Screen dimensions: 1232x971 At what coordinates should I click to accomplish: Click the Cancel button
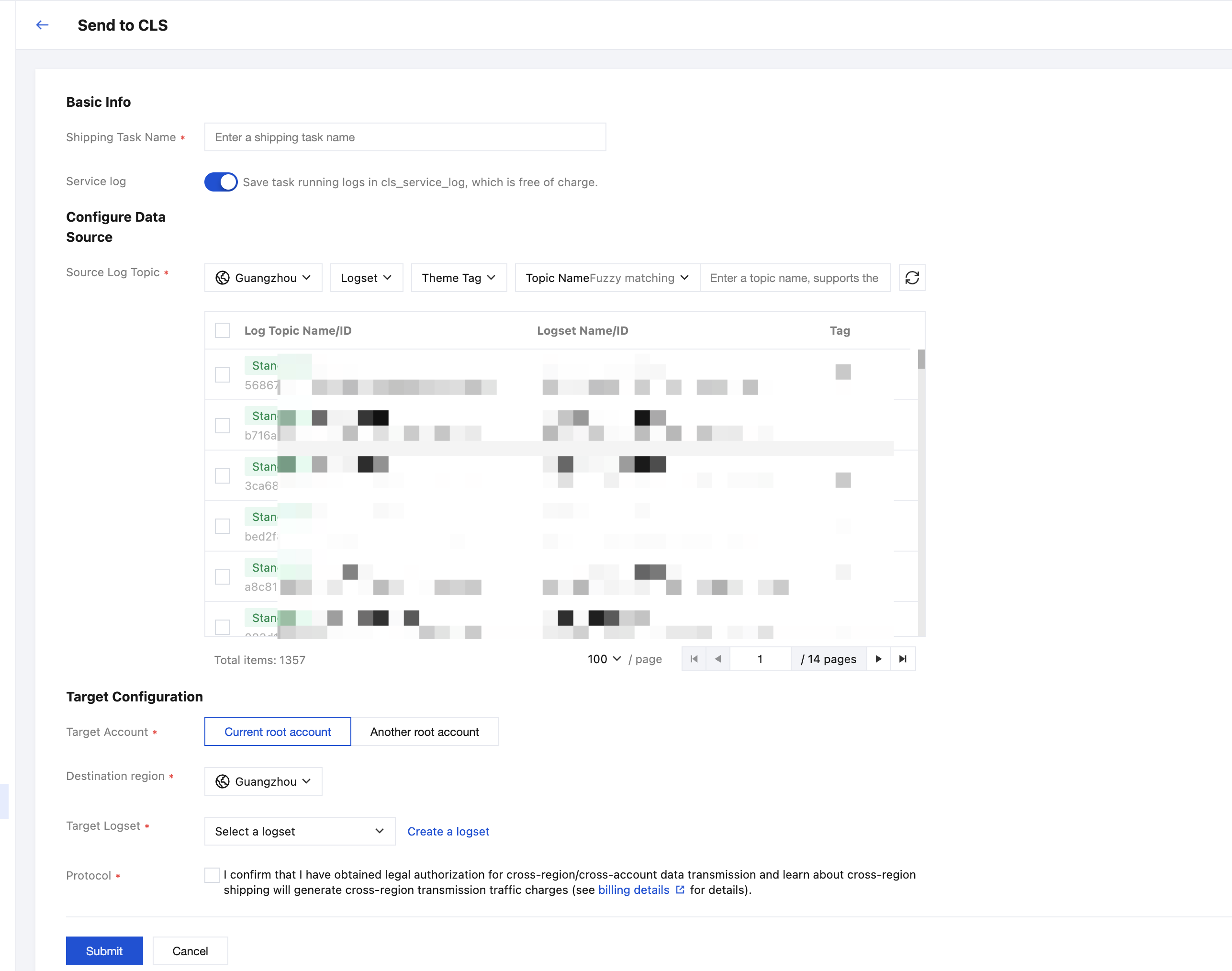[190, 951]
